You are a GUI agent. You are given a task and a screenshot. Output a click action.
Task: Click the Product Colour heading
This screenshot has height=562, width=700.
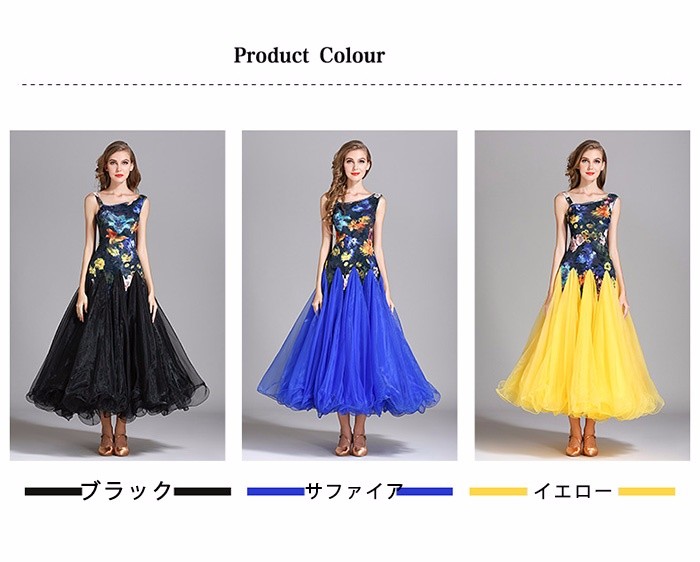point(309,55)
